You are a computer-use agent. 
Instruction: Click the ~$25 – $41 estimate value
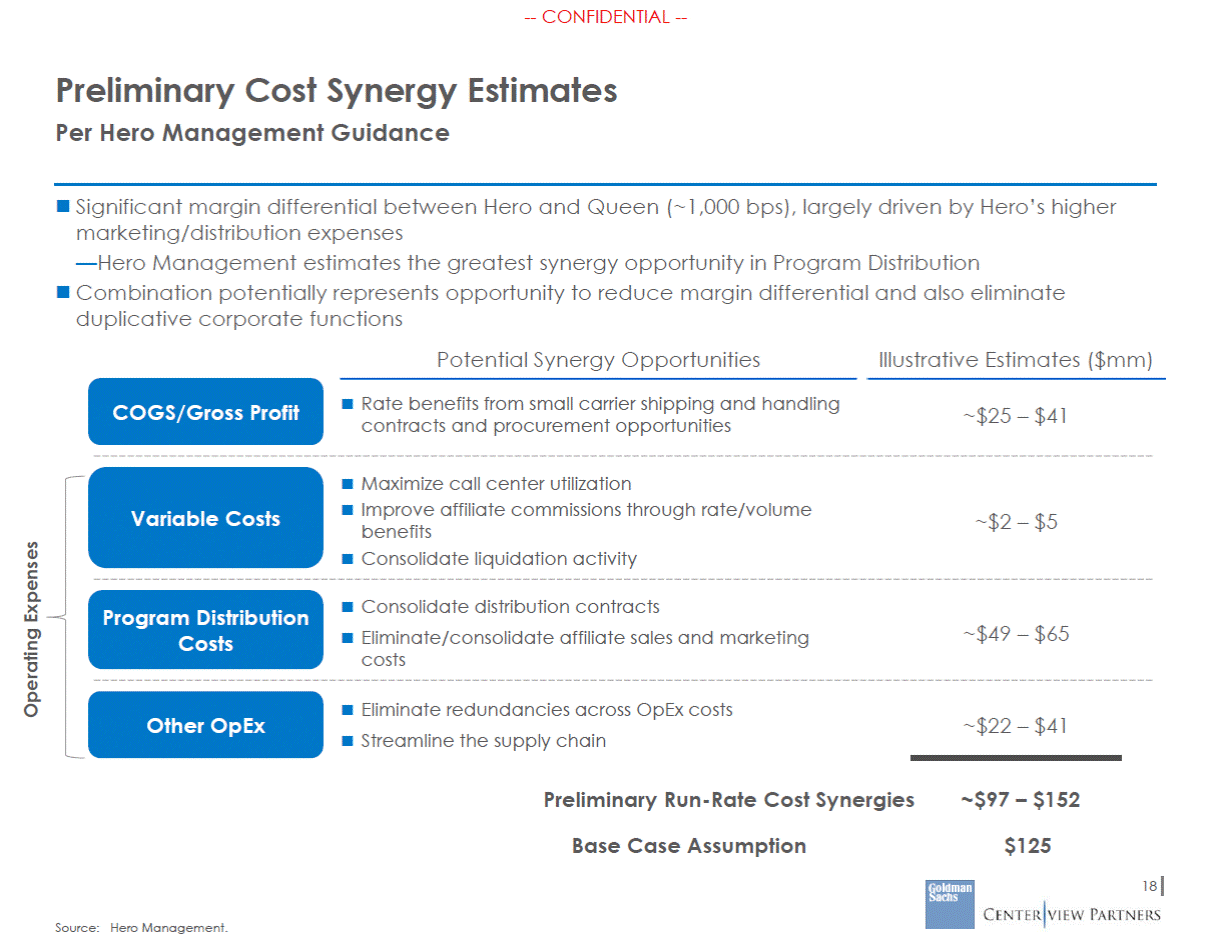click(1015, 416)
